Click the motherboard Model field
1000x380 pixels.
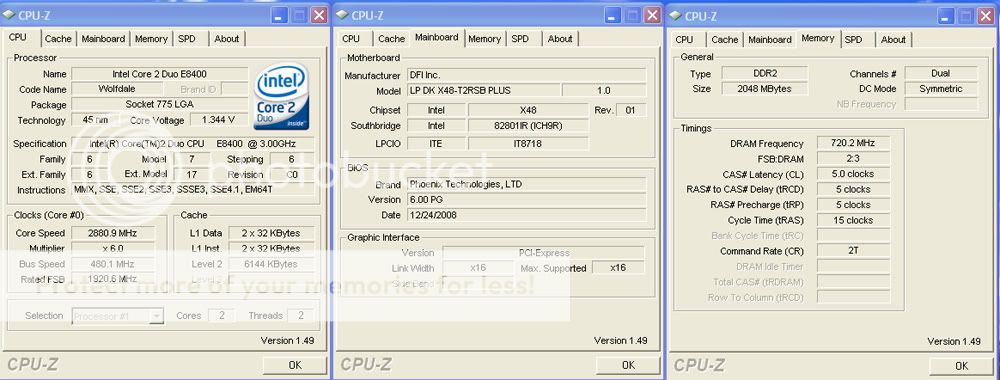coord(483,91)
